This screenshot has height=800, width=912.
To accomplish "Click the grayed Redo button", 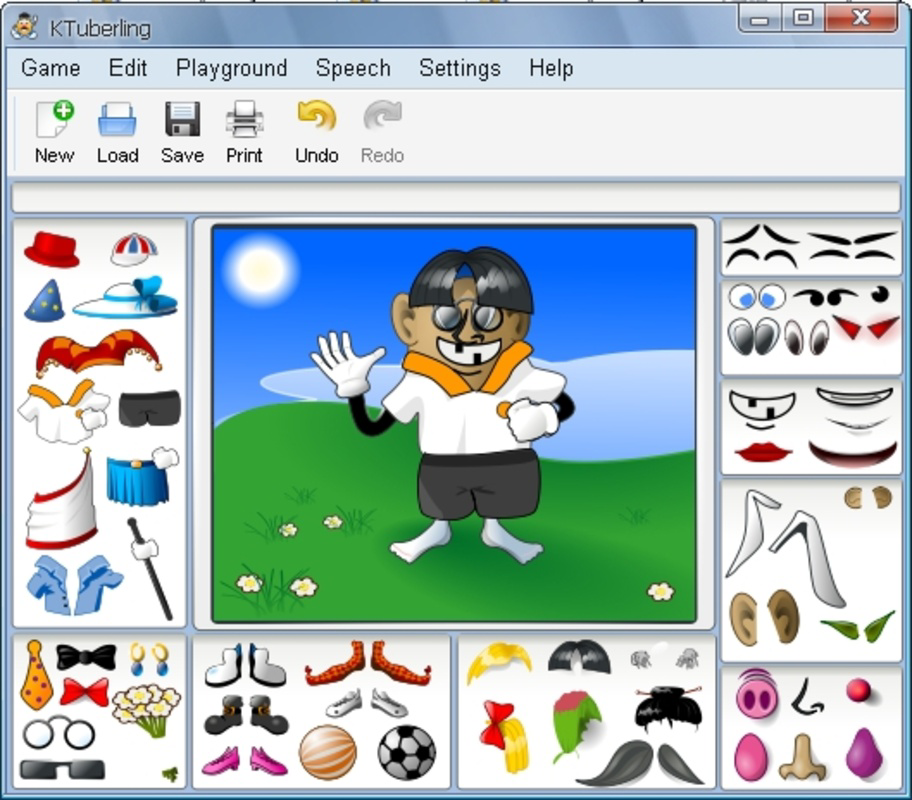I will (x=382, y=132).
